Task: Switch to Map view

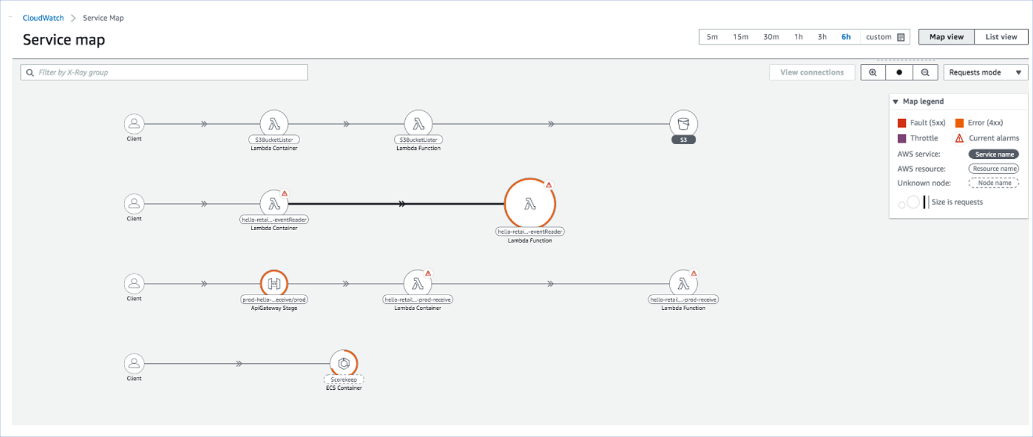Action: coord(946,37)
